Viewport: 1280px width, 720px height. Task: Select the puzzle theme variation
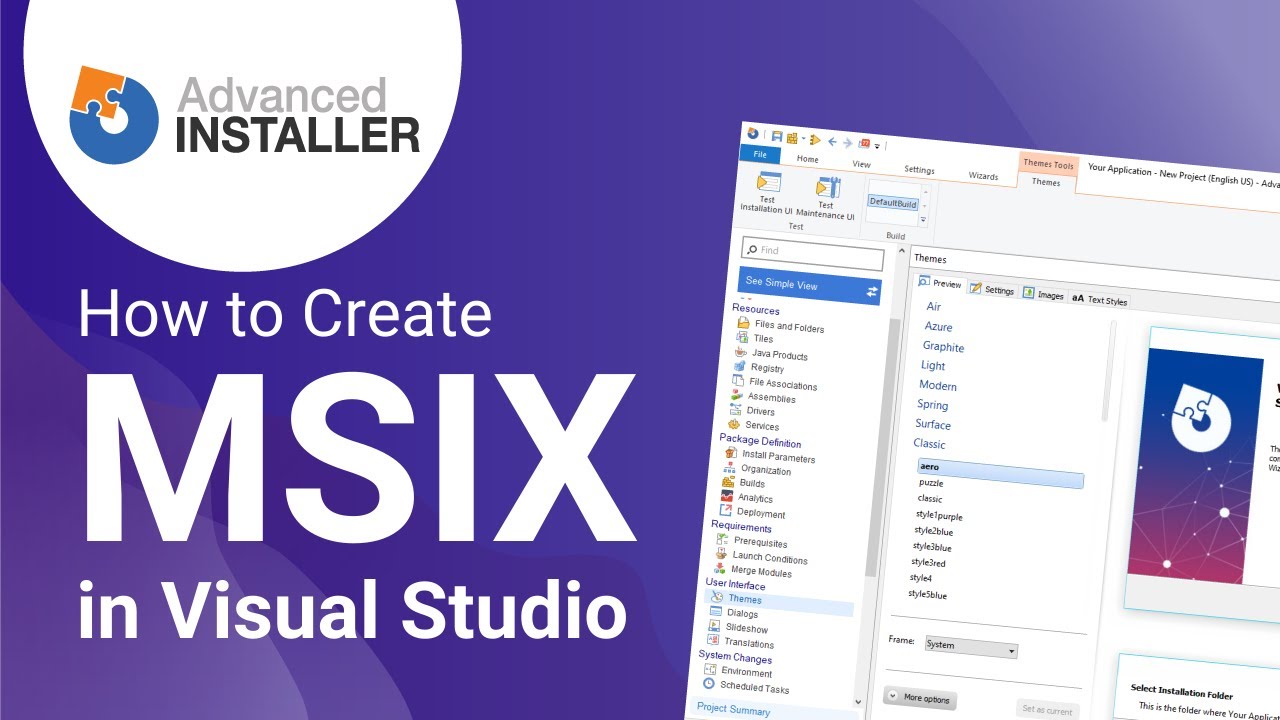931,482
